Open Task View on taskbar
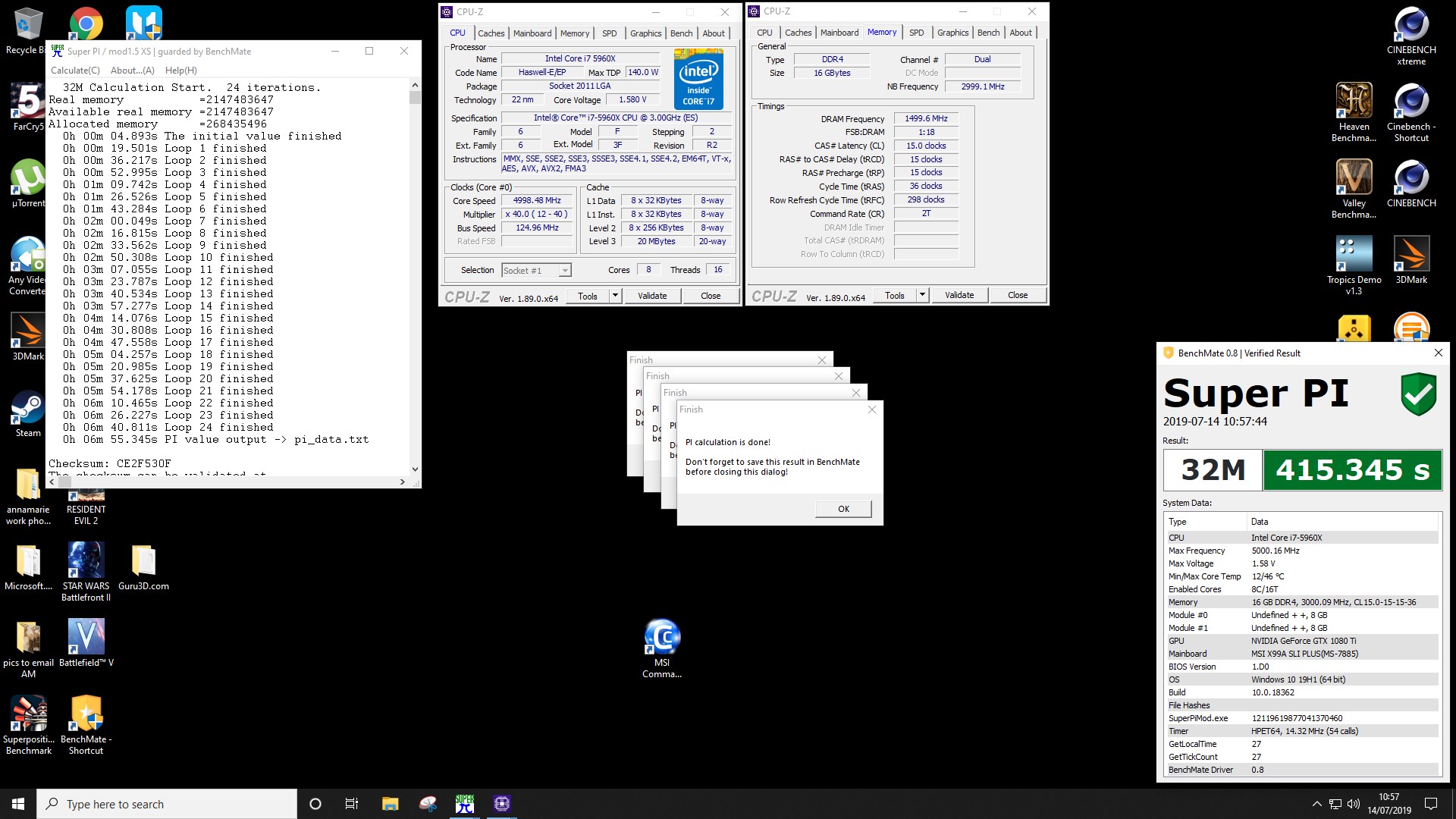 (352, 804)
